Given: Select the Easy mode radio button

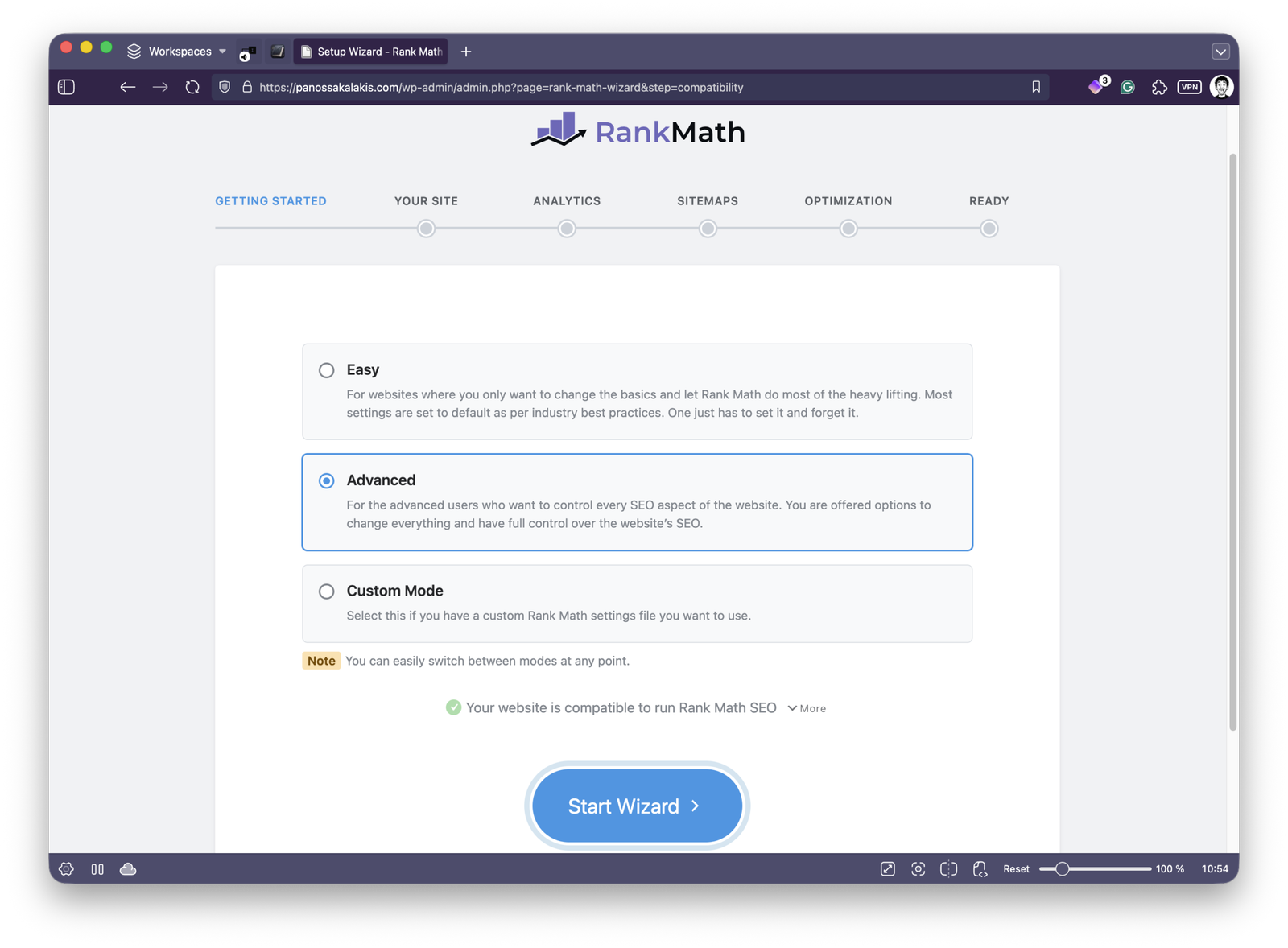Looking at the screenshot, I should coord(326,370).
